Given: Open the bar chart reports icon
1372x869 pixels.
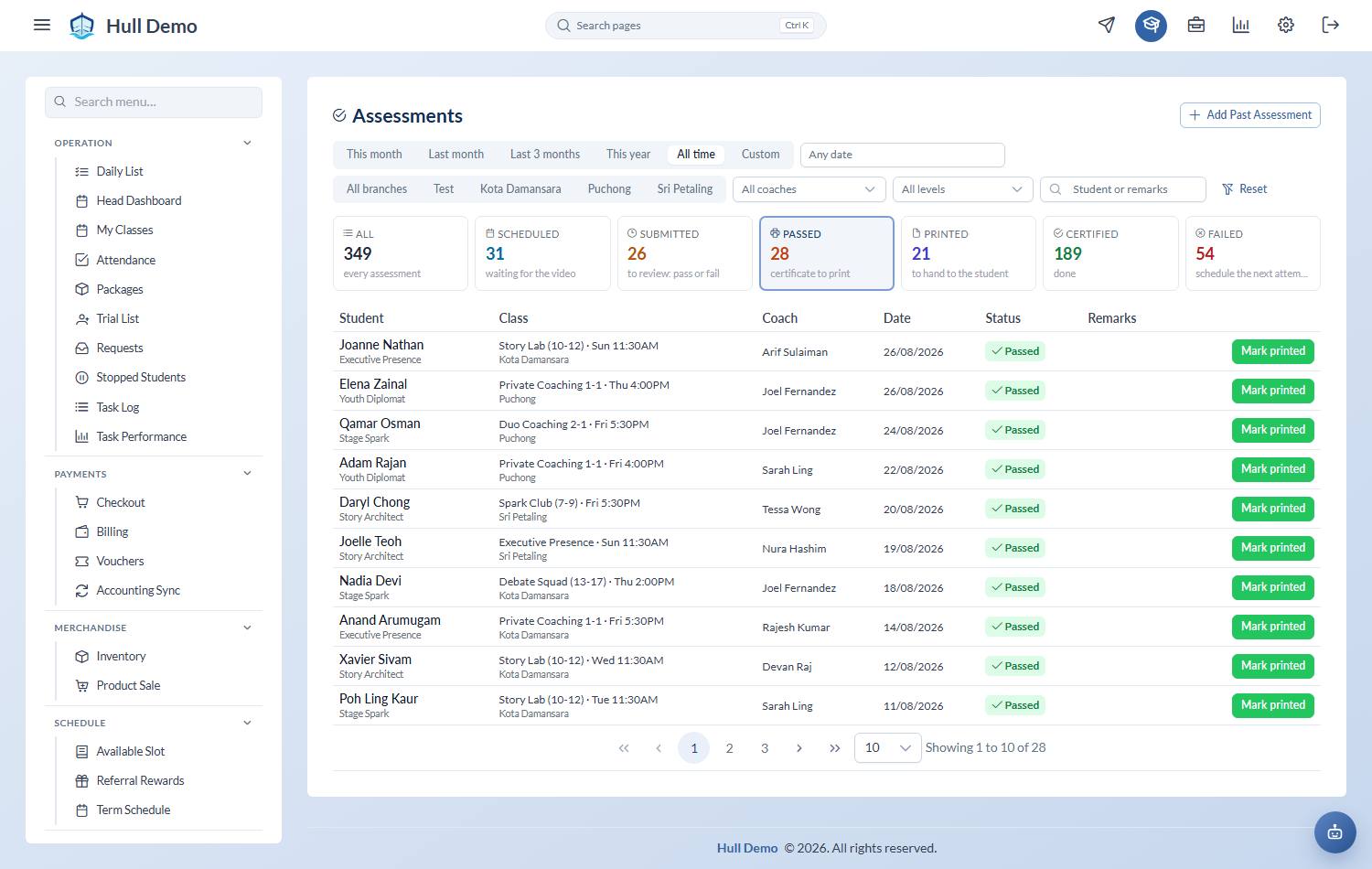Looking at the screenshot, I should [1240, 25].
